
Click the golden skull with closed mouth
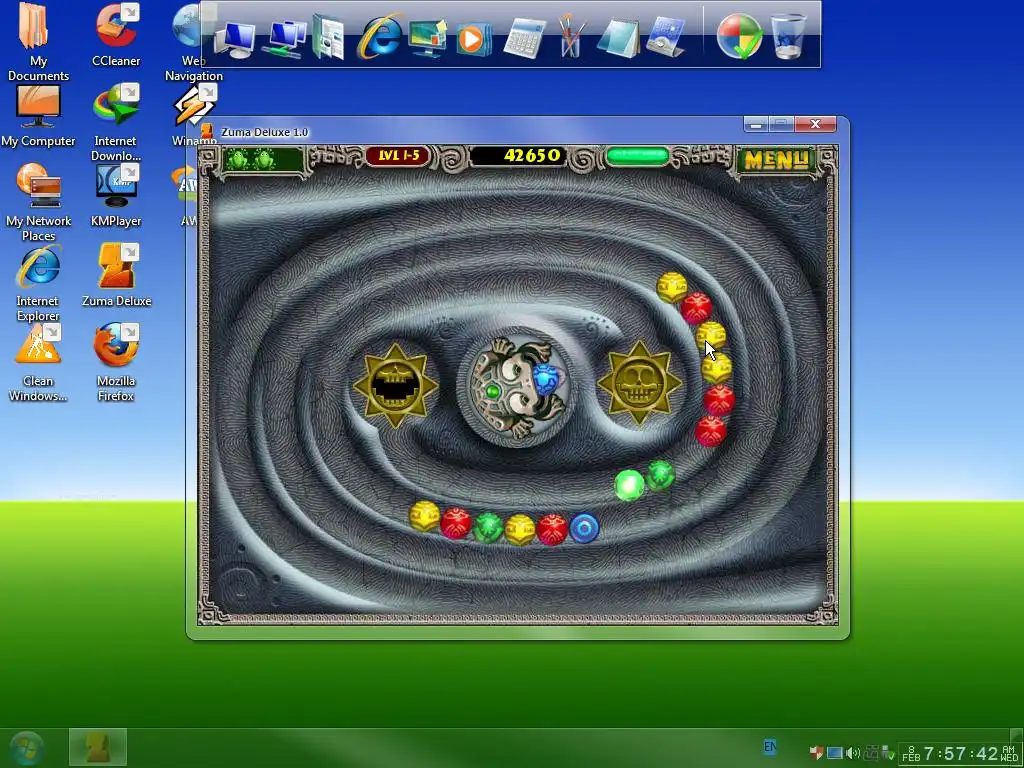tap(639, 383)
